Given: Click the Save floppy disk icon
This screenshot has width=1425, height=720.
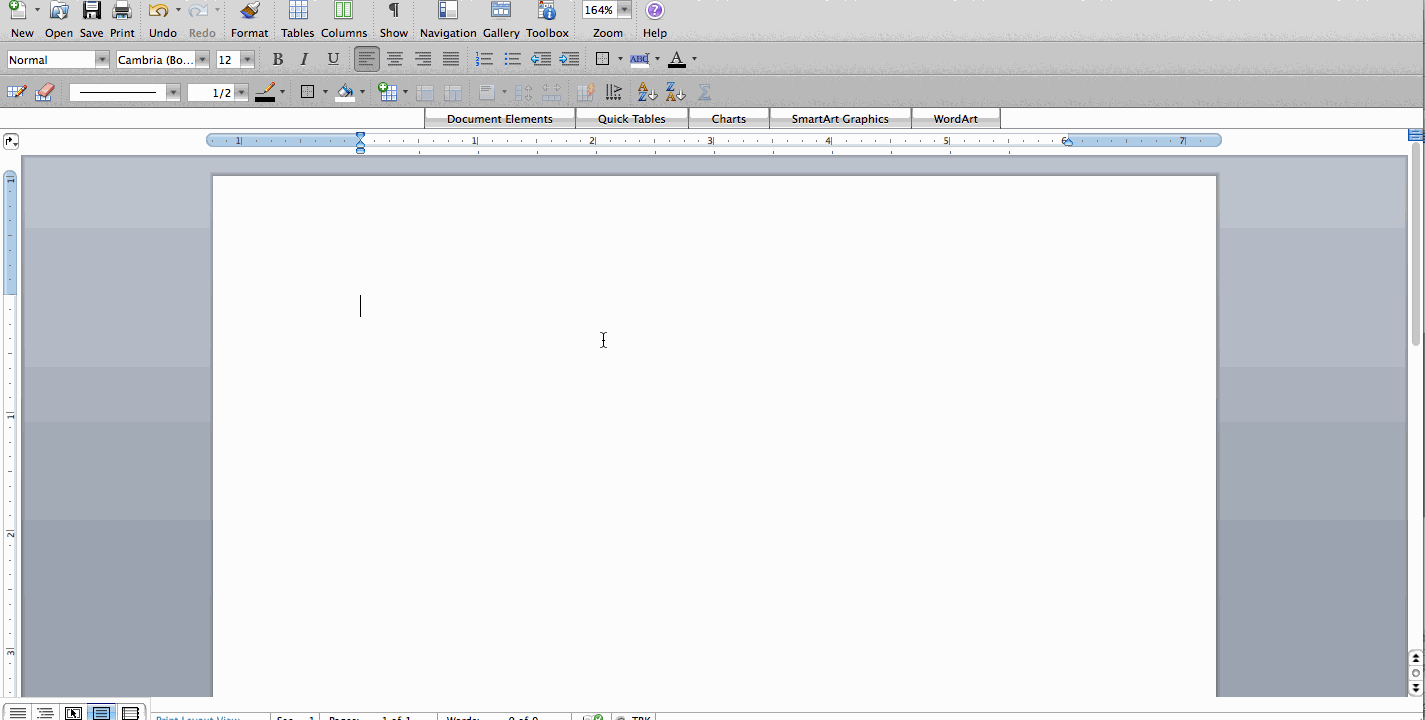Looking at the screenshot, I should pyautogui.click(x=91, y=11).
